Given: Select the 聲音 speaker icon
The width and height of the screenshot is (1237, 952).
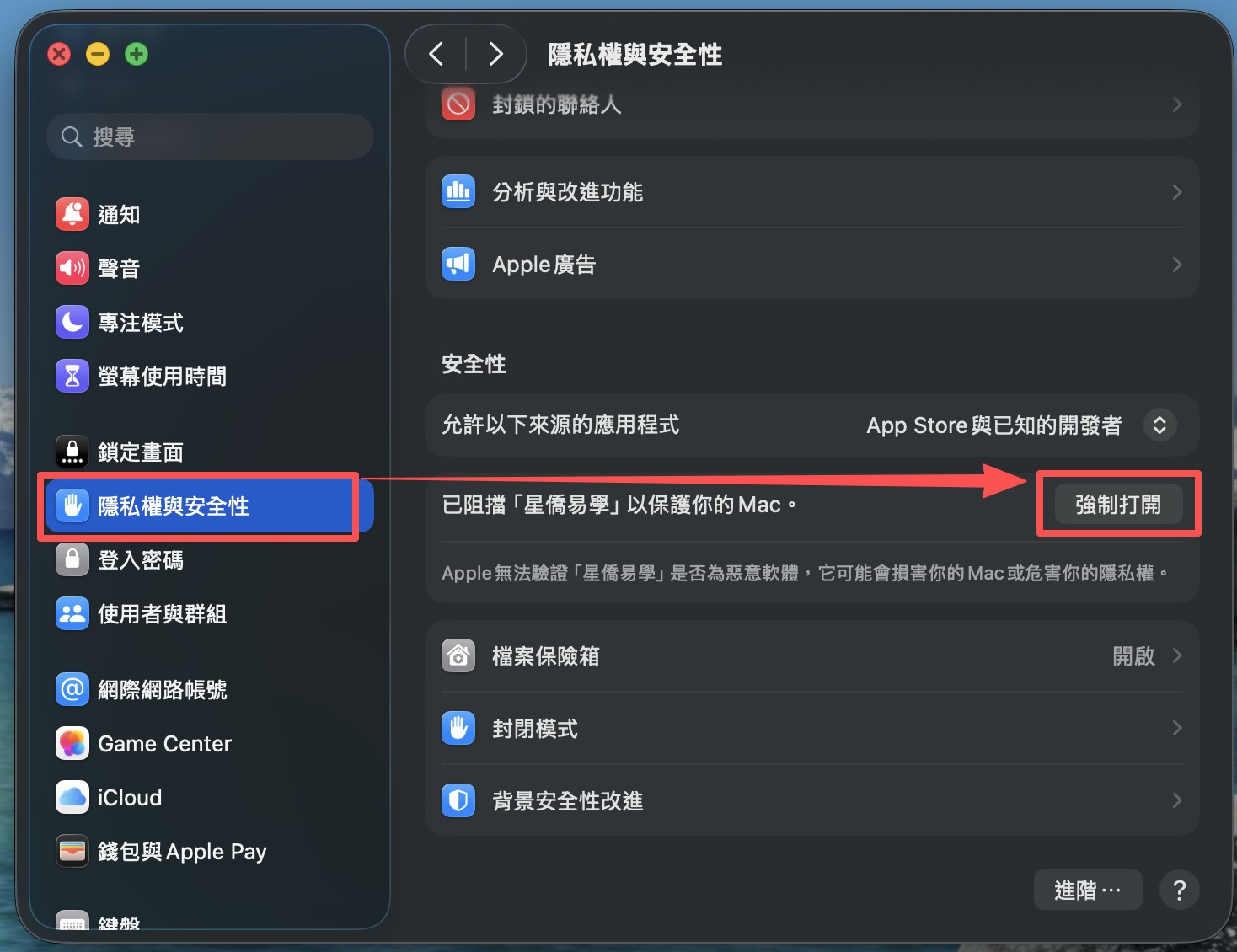Looking at the screenshot, I should (72, 268).
